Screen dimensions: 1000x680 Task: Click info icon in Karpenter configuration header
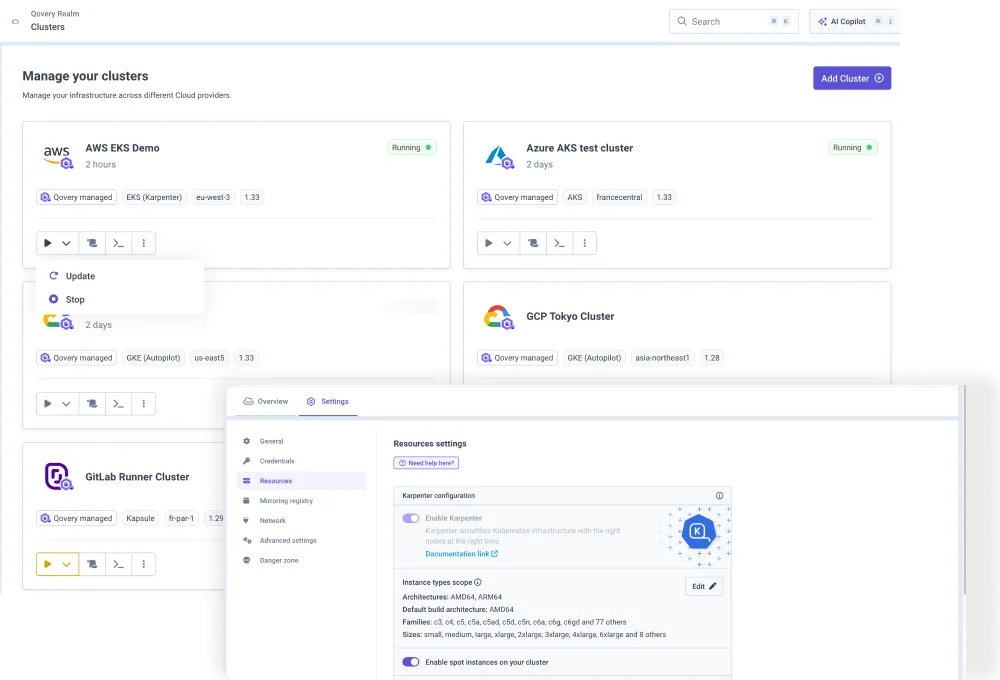click(x=719, y=496)
